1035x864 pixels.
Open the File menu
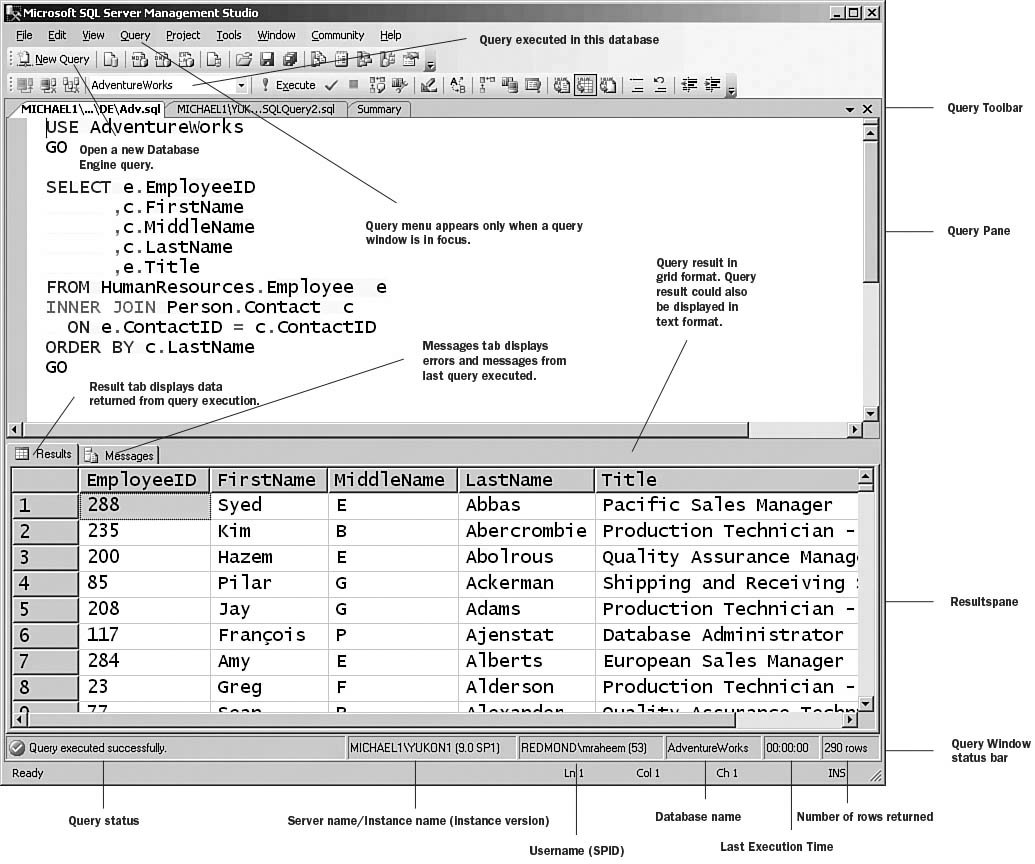click(24, 36)
